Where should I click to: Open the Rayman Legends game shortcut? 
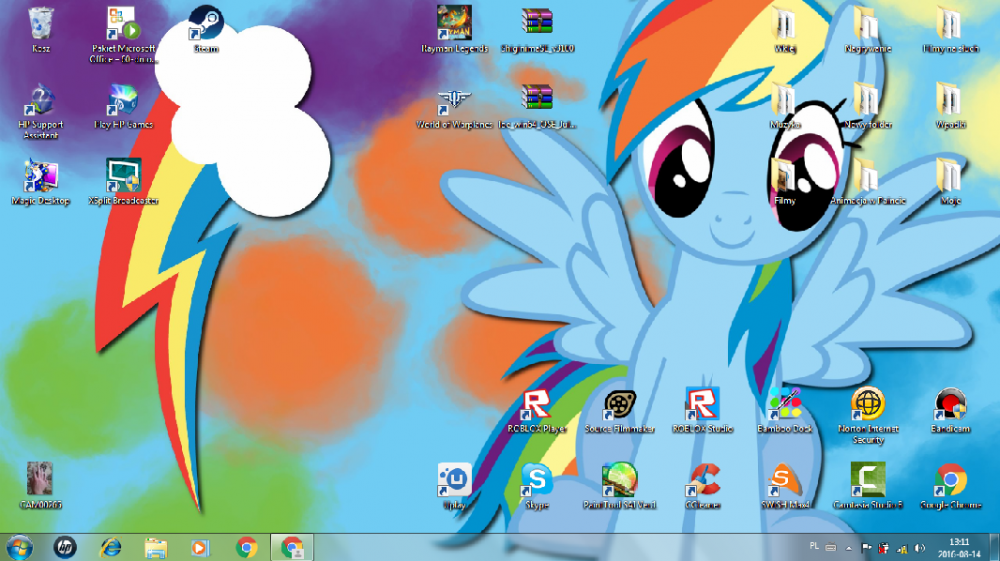click(454, 23)
